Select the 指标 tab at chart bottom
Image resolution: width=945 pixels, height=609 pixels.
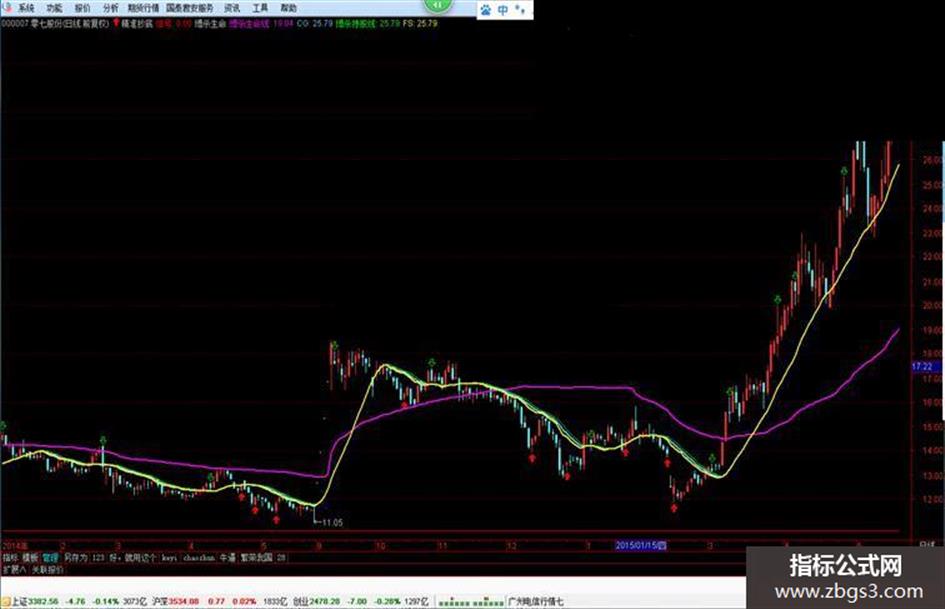[x=10, y=558]
